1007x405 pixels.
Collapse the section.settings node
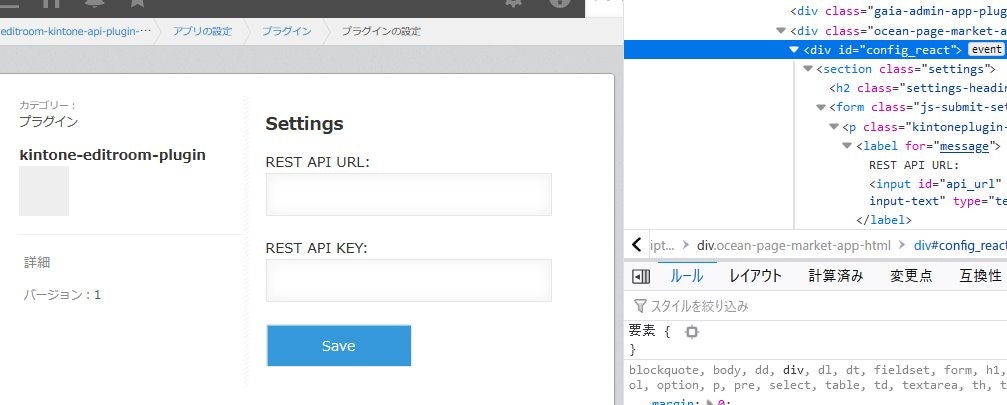[807, 69]
